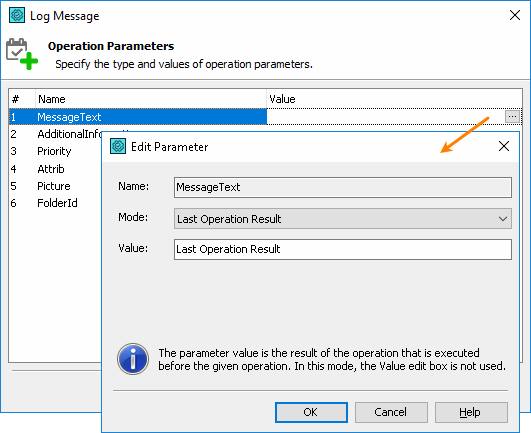This screenshot has width=531, height=433.
Task: Open the Mode dropdown list
Action: (x=343, y=219)
